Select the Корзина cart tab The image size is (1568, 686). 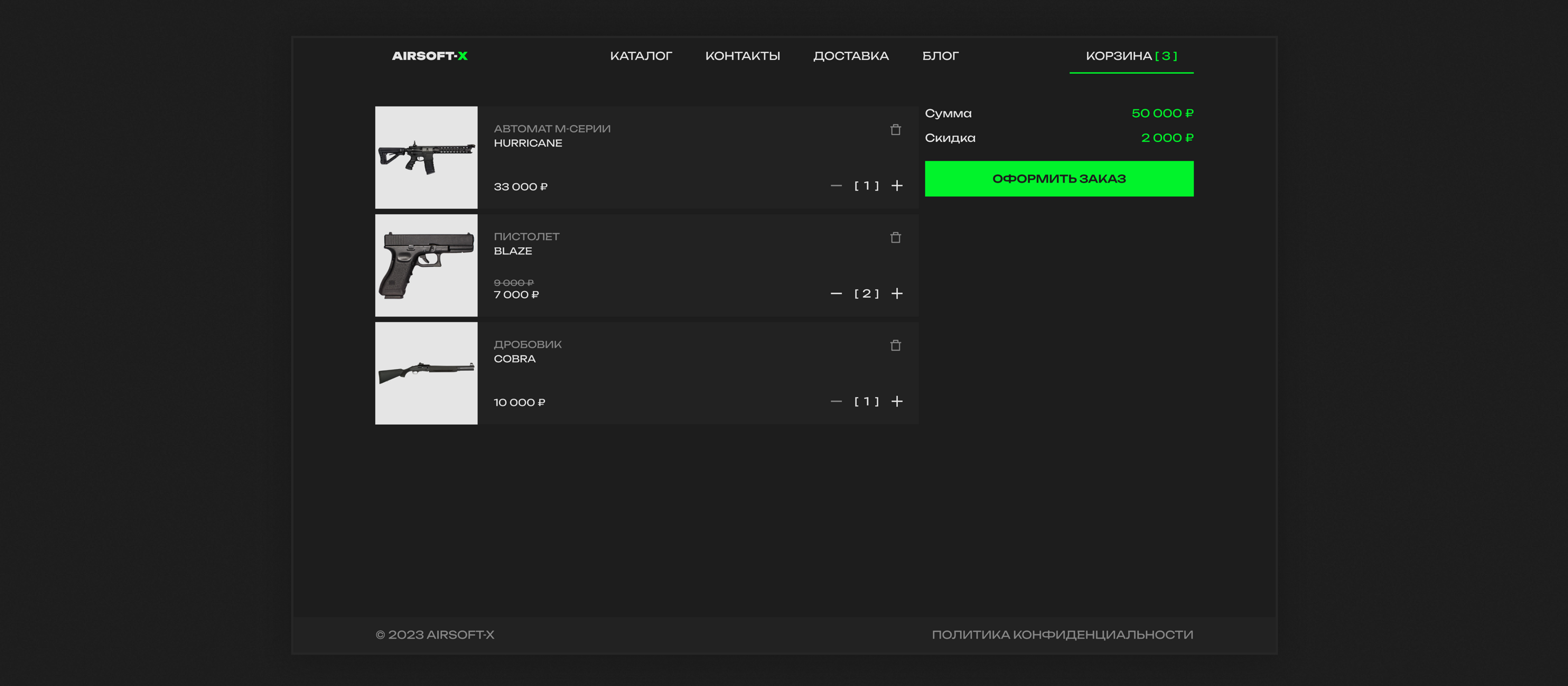(1131, 56)
